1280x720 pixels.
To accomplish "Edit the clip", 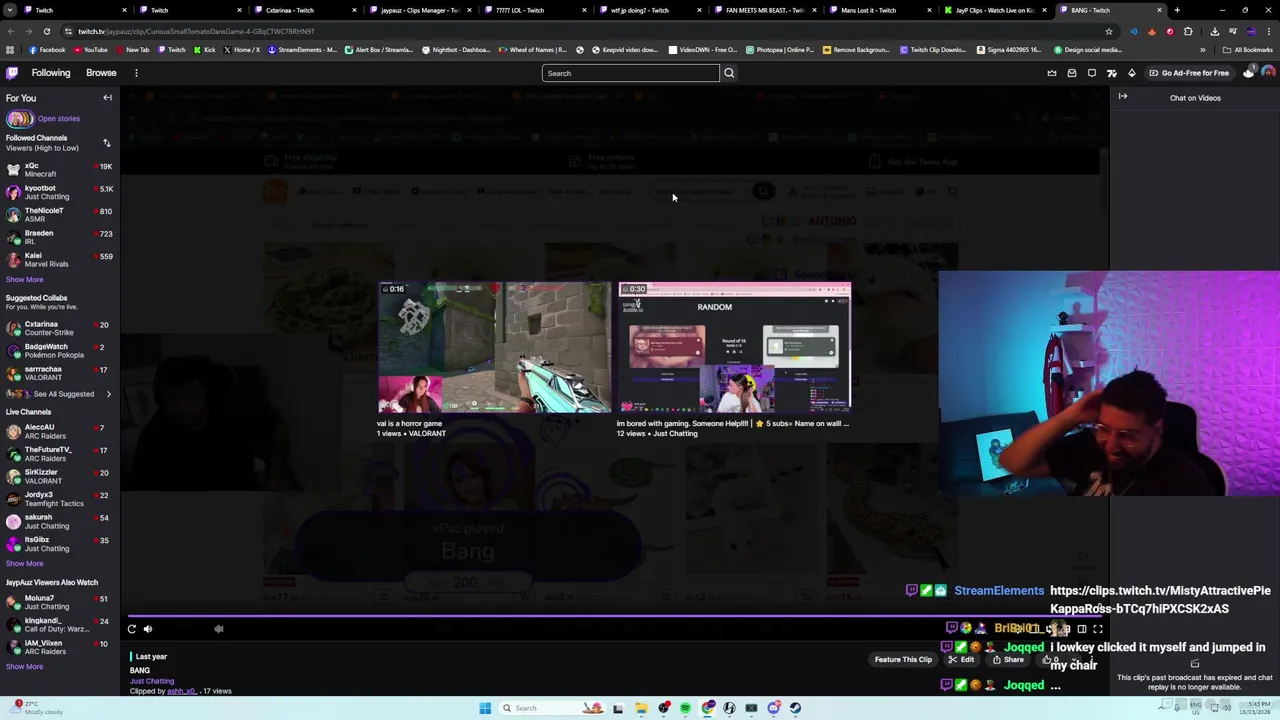I will (x=962, y=660).
